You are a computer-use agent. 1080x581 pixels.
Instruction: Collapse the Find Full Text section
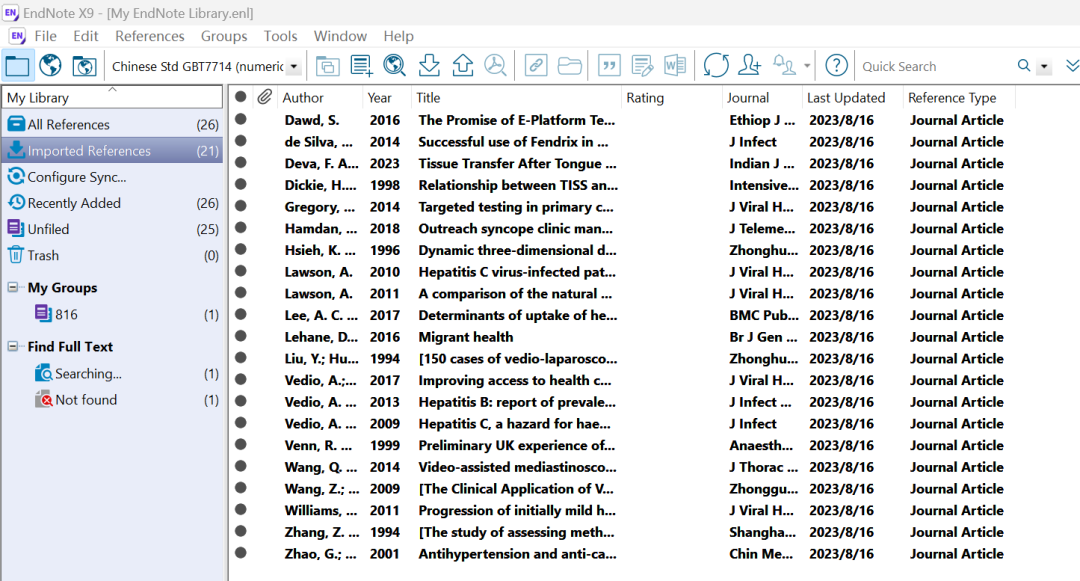(x=13, y=346)
